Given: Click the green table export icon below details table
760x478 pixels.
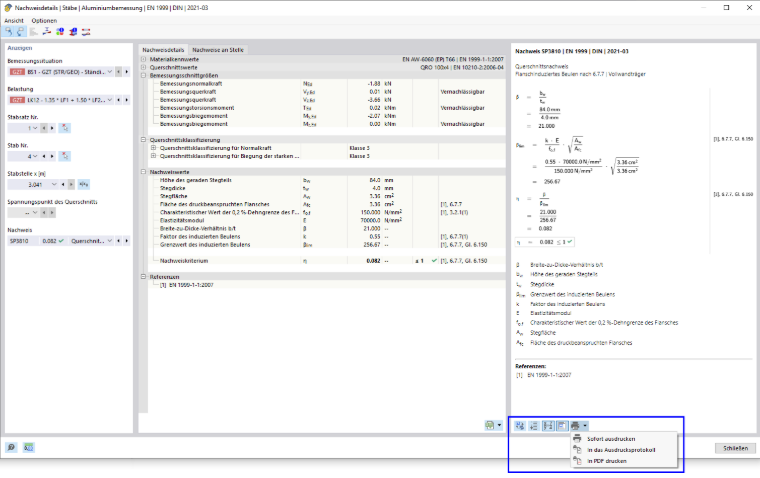Looking at the screenshot, I should (x=490, y=425).
